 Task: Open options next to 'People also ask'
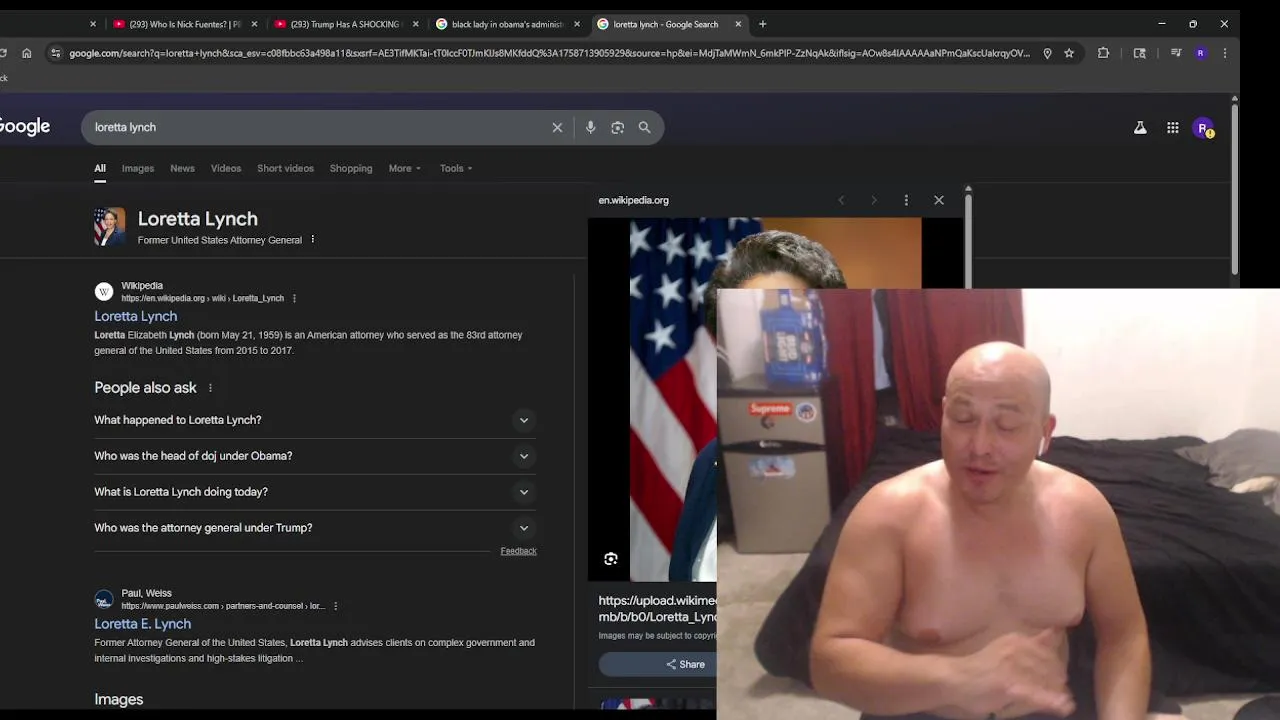pos(210,388)
